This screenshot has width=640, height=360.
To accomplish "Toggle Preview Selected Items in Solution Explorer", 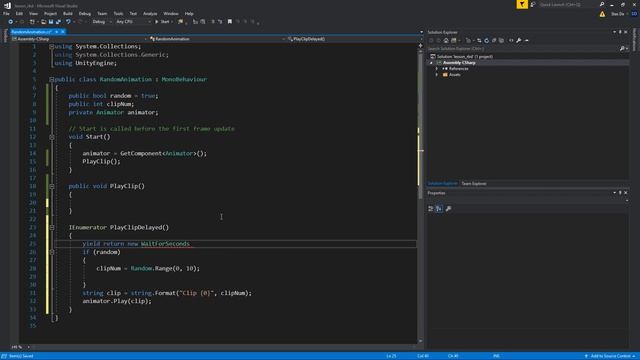I will [527, 40].
